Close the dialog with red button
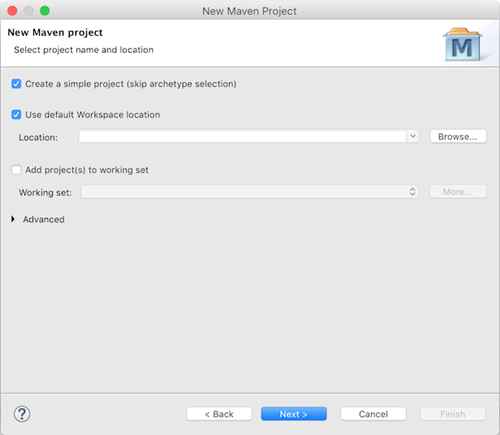 pos(12,11)
